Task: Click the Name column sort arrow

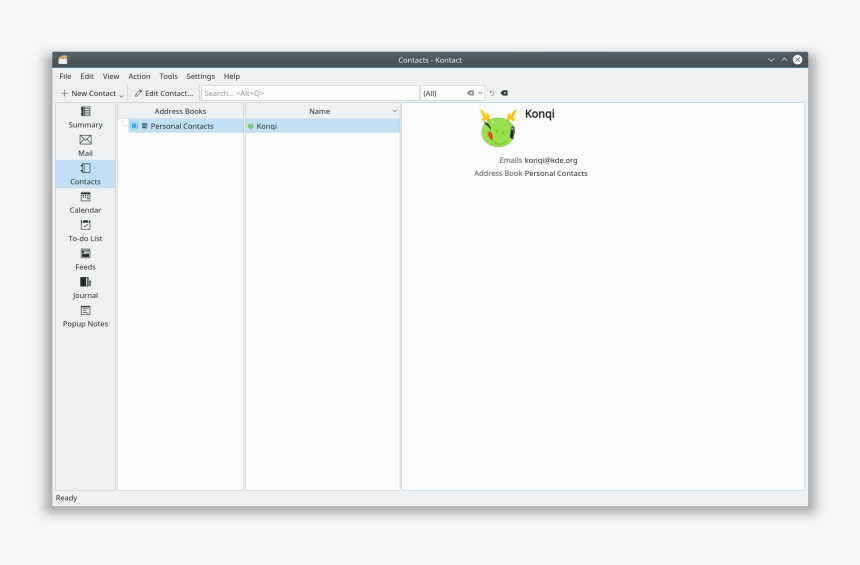Action: [394, 111]
